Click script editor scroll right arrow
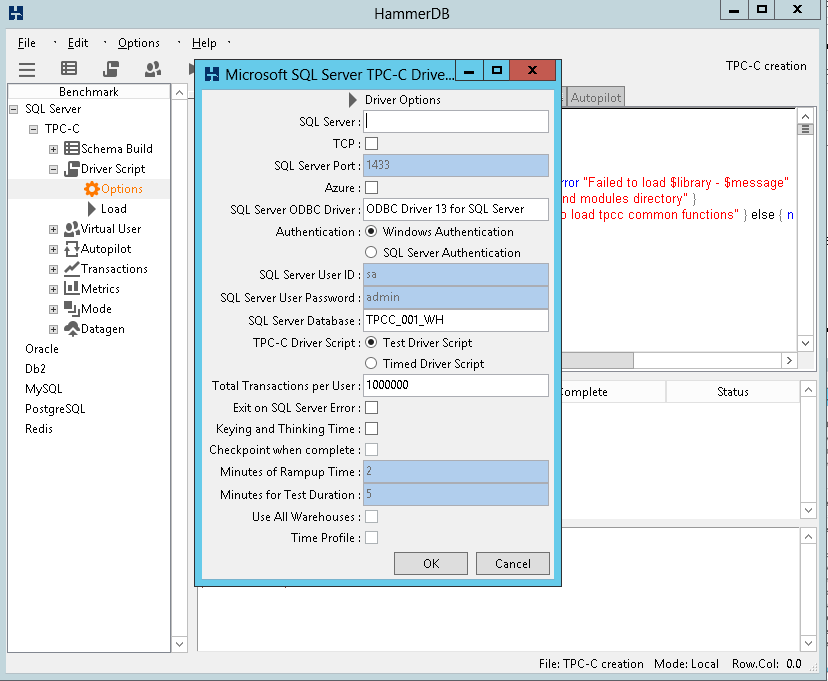This screenshot has width=828, height=681. tap(789, 361)
